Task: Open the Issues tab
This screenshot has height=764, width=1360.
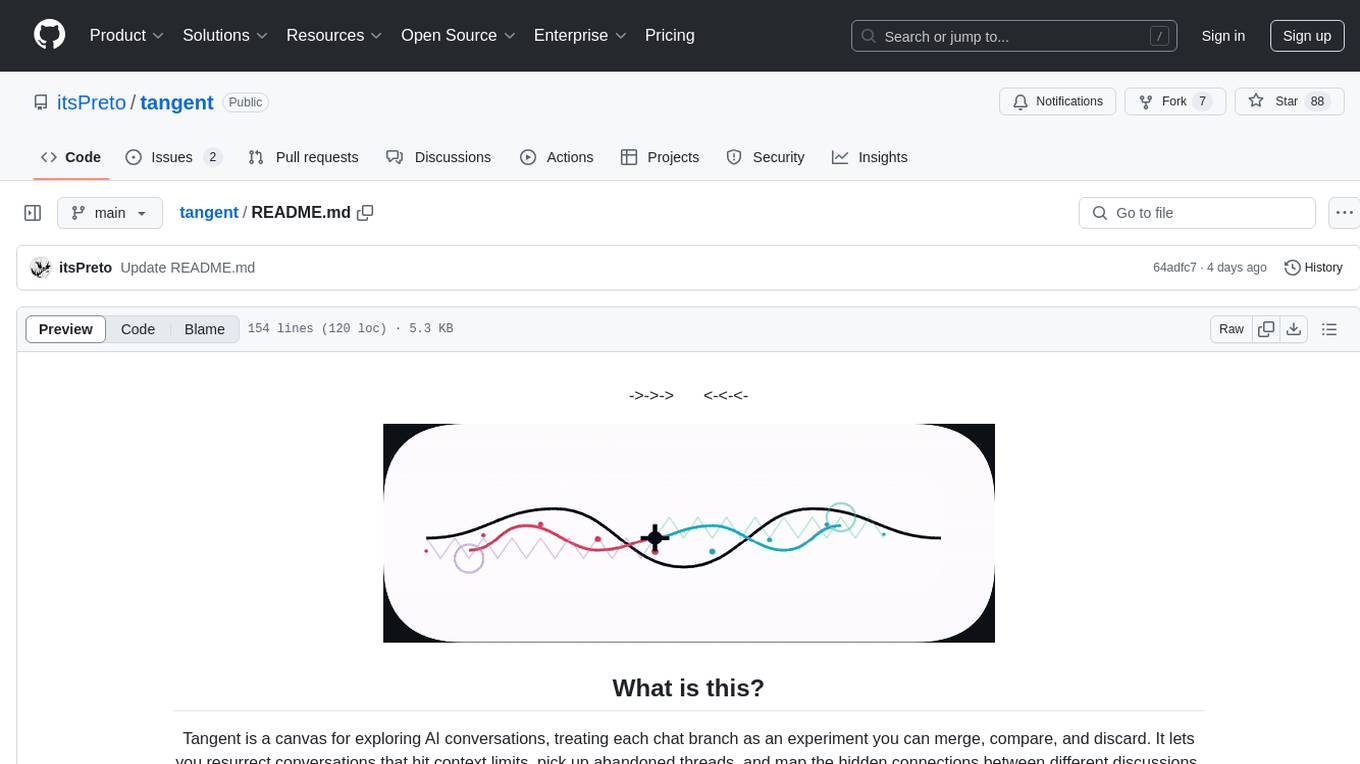Action: pos(173,157)
